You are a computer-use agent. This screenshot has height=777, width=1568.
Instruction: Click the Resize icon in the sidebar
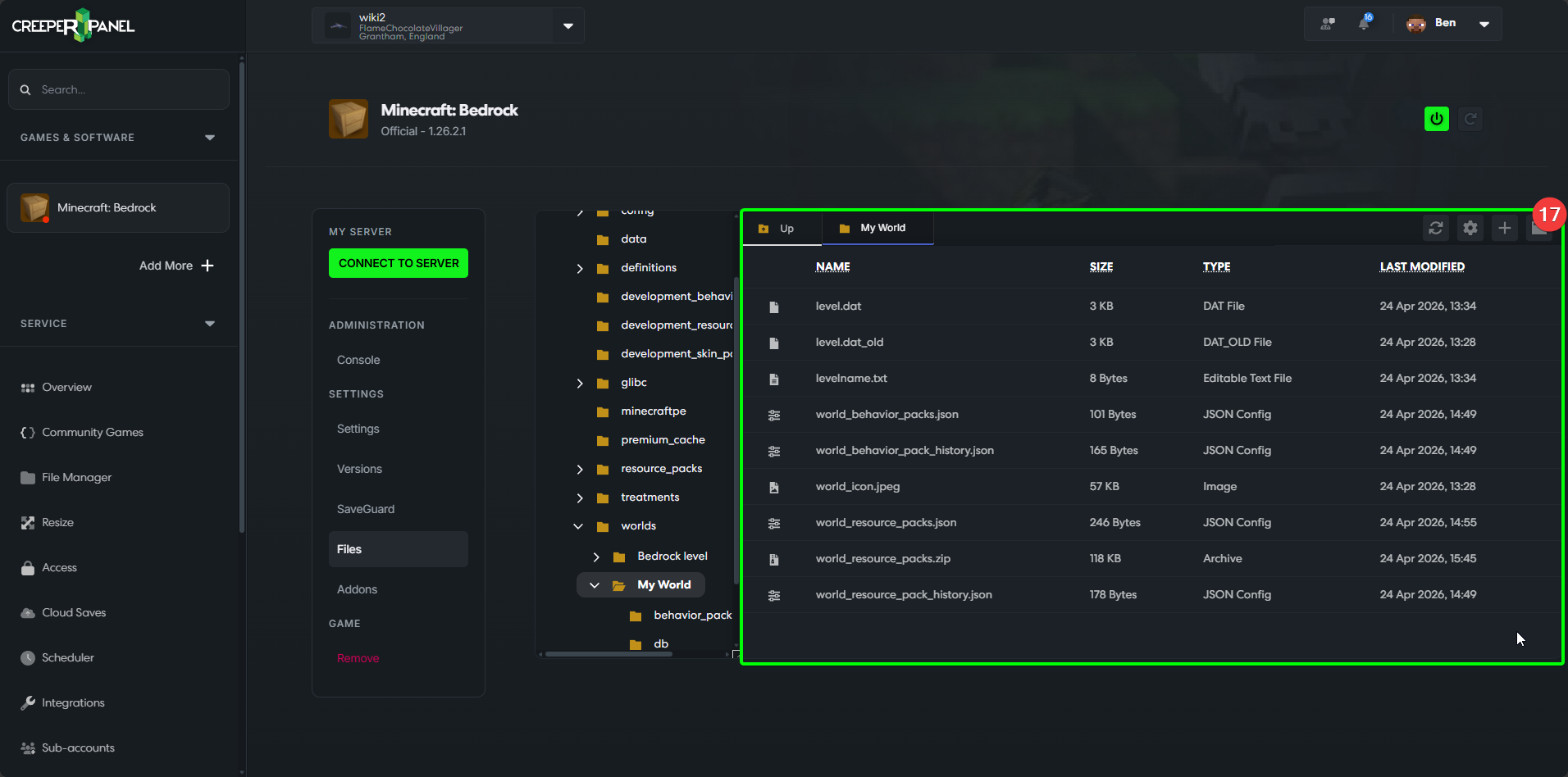tap(28, 523)
